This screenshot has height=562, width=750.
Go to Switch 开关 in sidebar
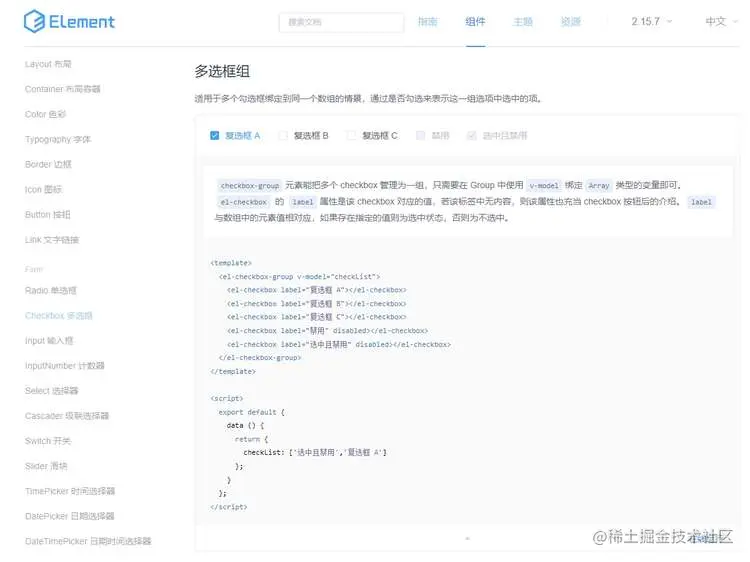click(47, 441)
